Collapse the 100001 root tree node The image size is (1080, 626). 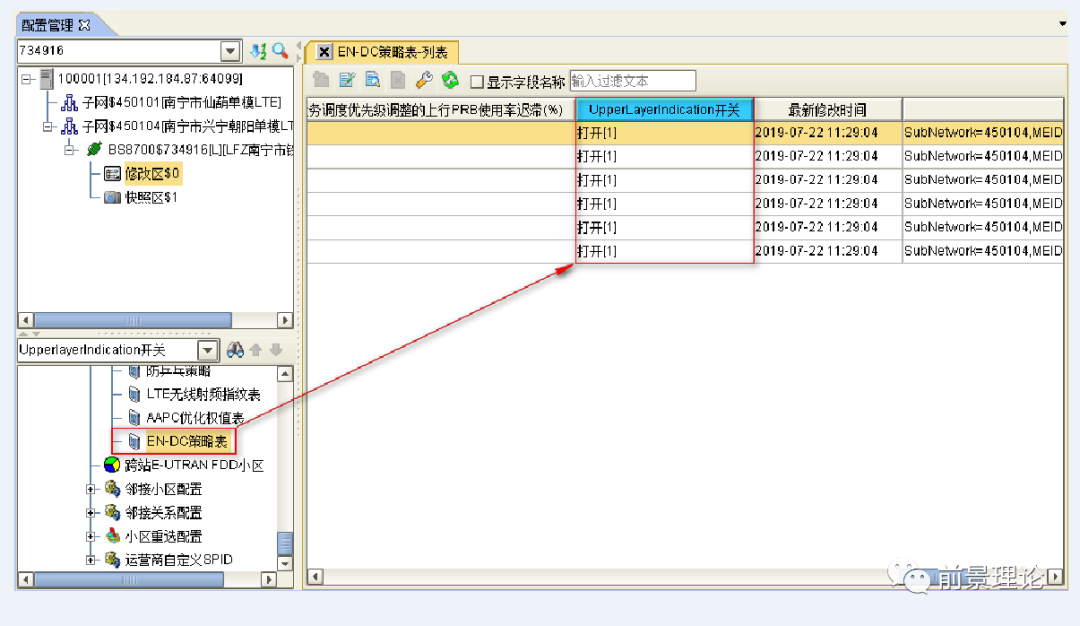pyautogui.click(x=26, y=79)
